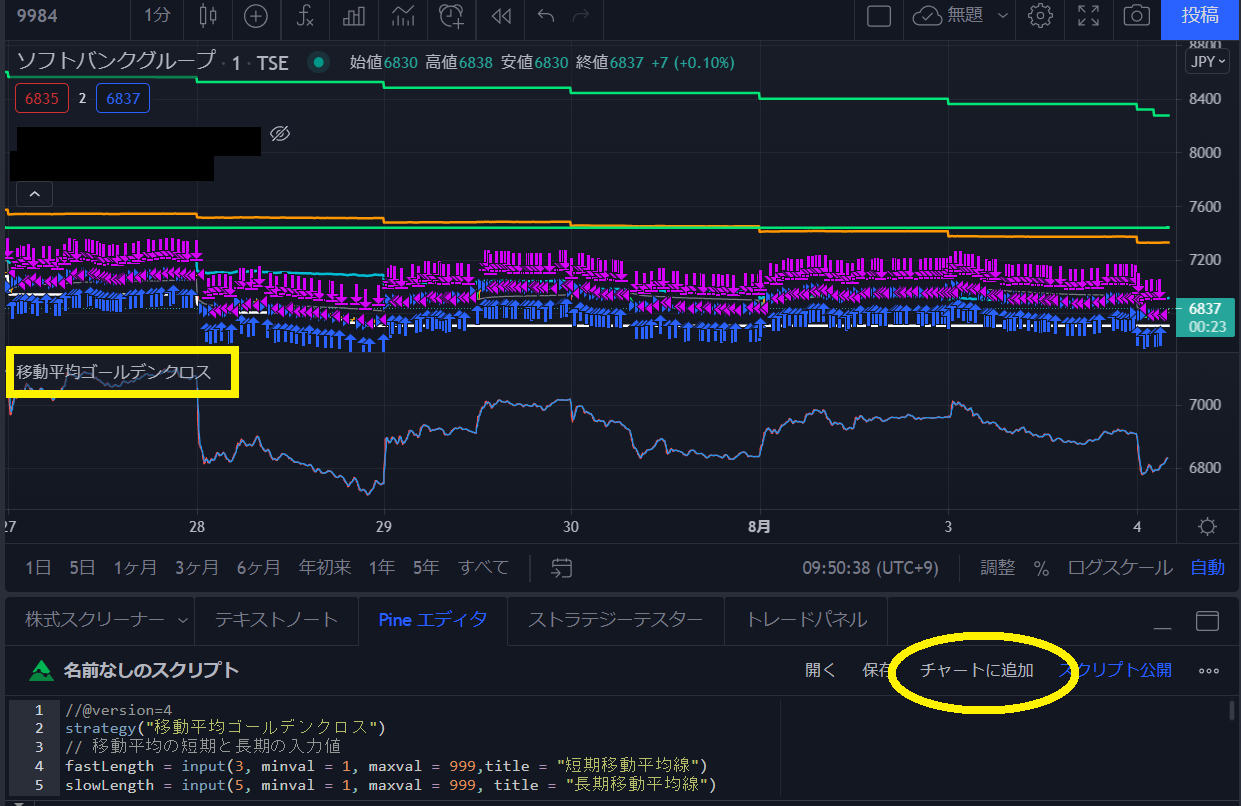This screenshot has height=806, width=1241.
Task: Select the 5日 date range
Action: click(x=82, y=568)
